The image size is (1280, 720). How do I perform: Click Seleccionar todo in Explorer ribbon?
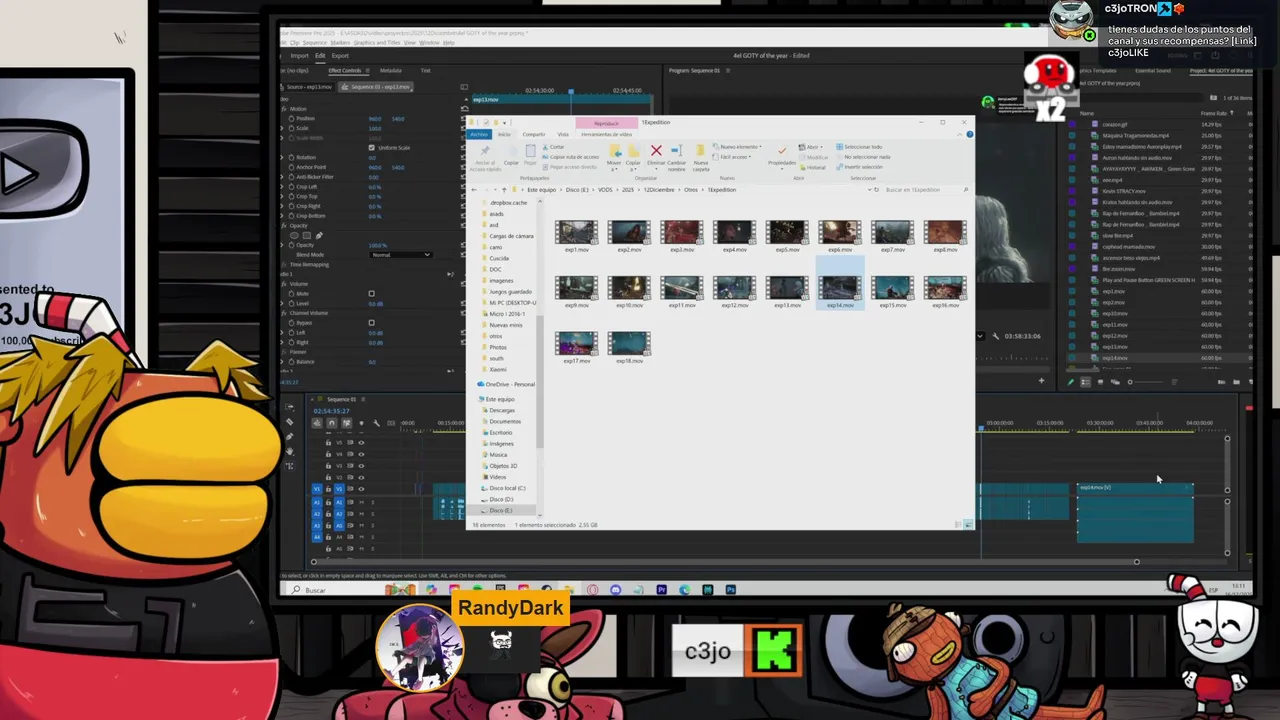pyautogui.click(x=860, y=146)
